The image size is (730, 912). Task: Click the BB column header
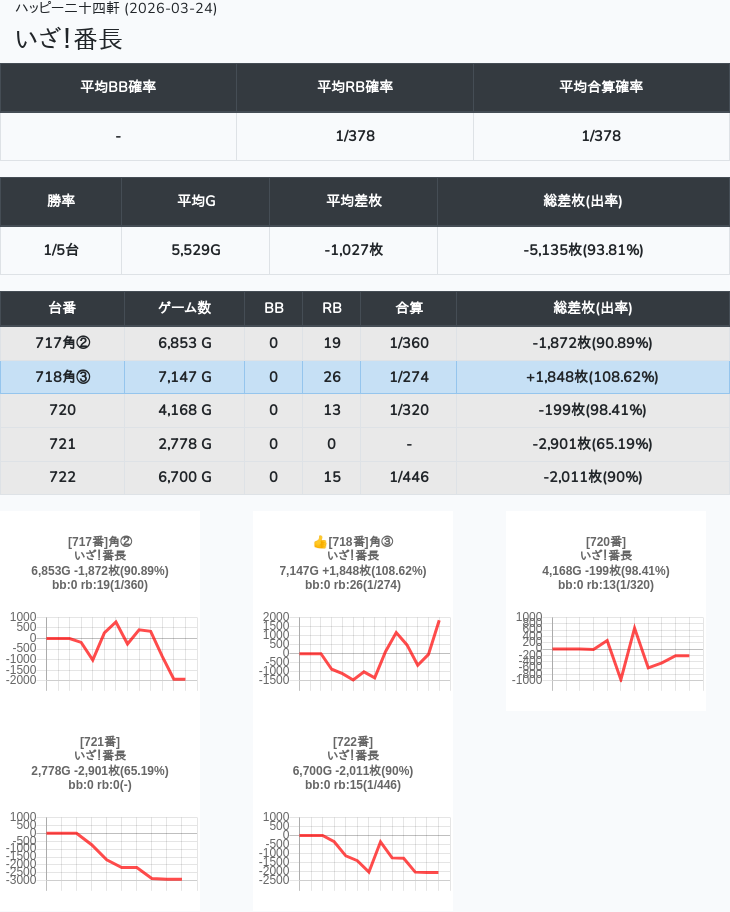coord(273,308)
